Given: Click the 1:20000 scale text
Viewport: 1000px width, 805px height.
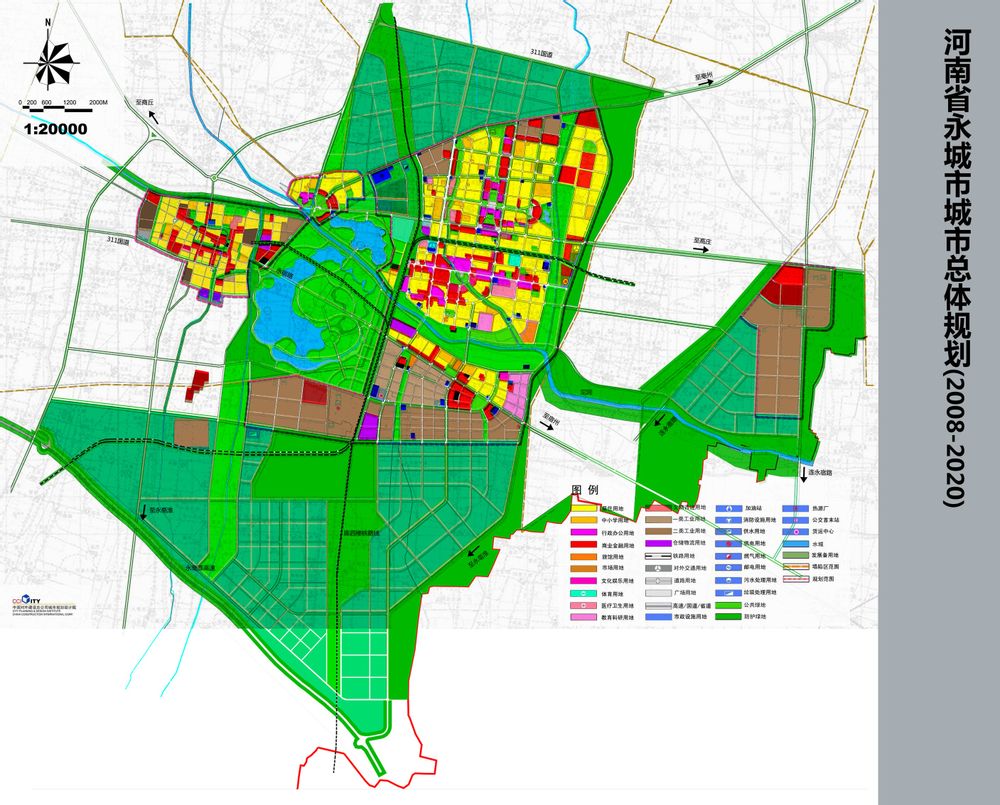Looking at the screenshot, I should 56,129.
